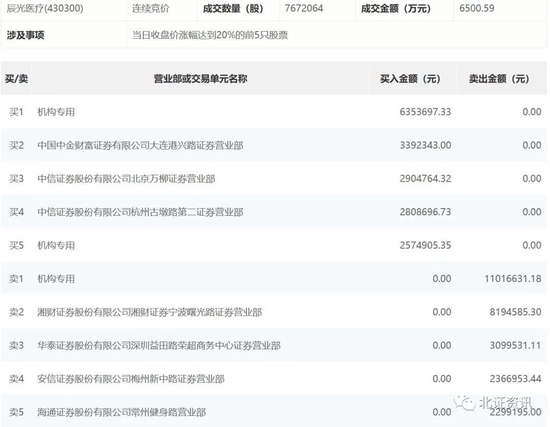Select the 买1 机构专用 row
550x427 pixels.
[x=274, y=112]
